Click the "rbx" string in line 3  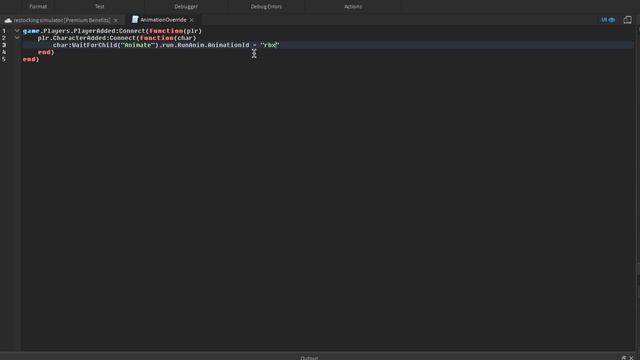[270, 45]
